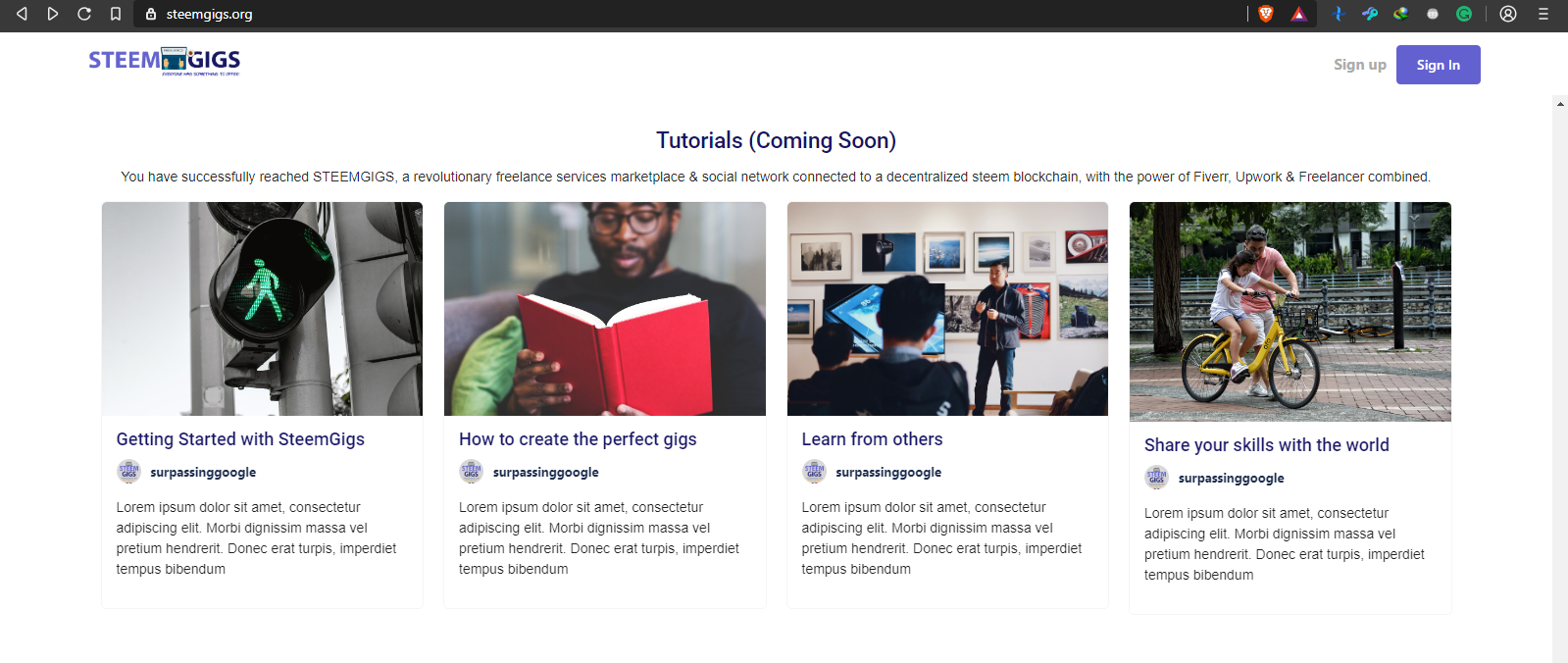The image size is (1568, 663).
Task: Click the padlock site security icon
Action: pos(151,14)
